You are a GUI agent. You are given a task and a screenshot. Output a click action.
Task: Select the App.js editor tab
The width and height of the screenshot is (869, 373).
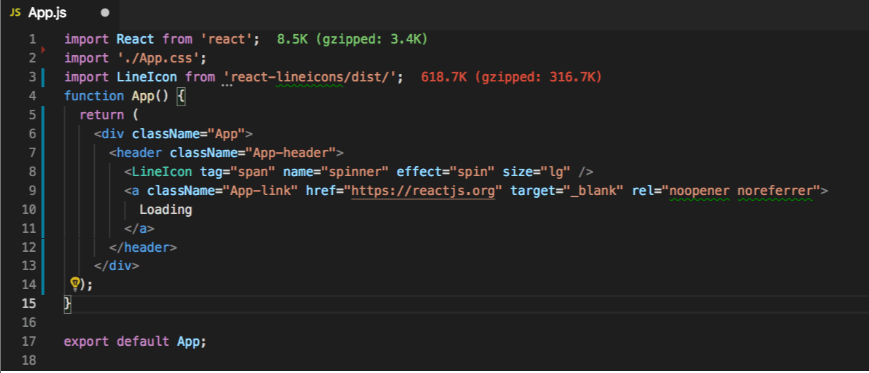pos(60,13)
